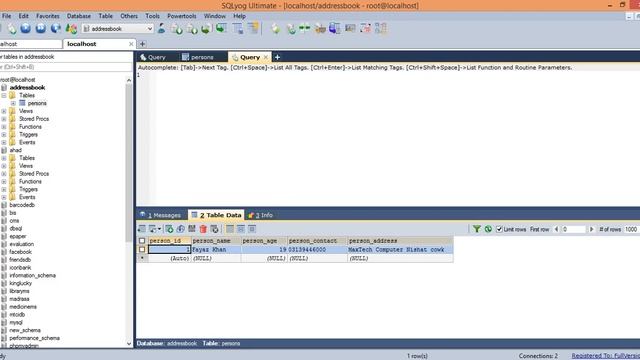Switch to the persons tab
Screen dimensions: 640x360
[198, 57]
